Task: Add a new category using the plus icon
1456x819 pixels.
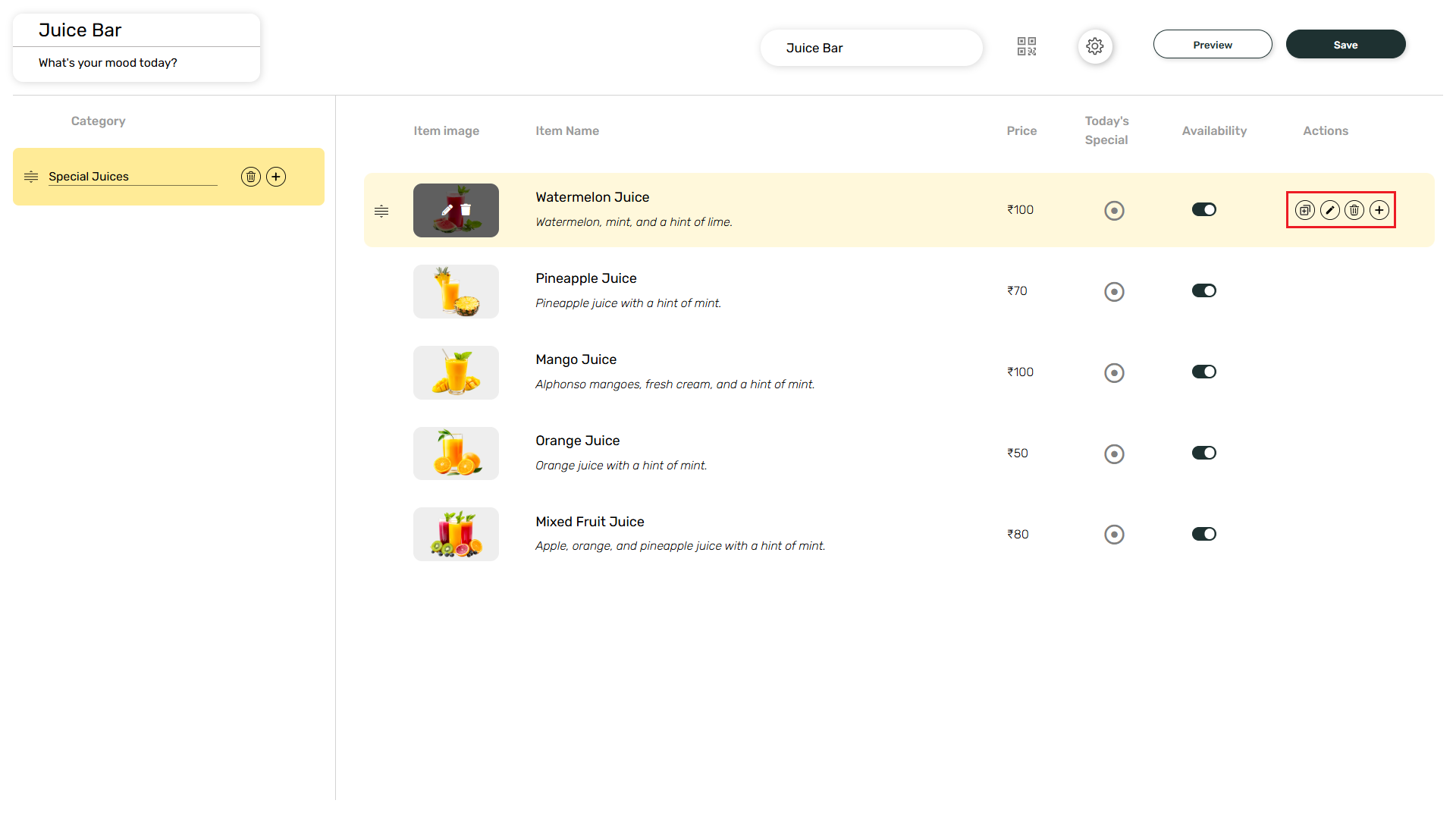Action: tap(276, 177)
